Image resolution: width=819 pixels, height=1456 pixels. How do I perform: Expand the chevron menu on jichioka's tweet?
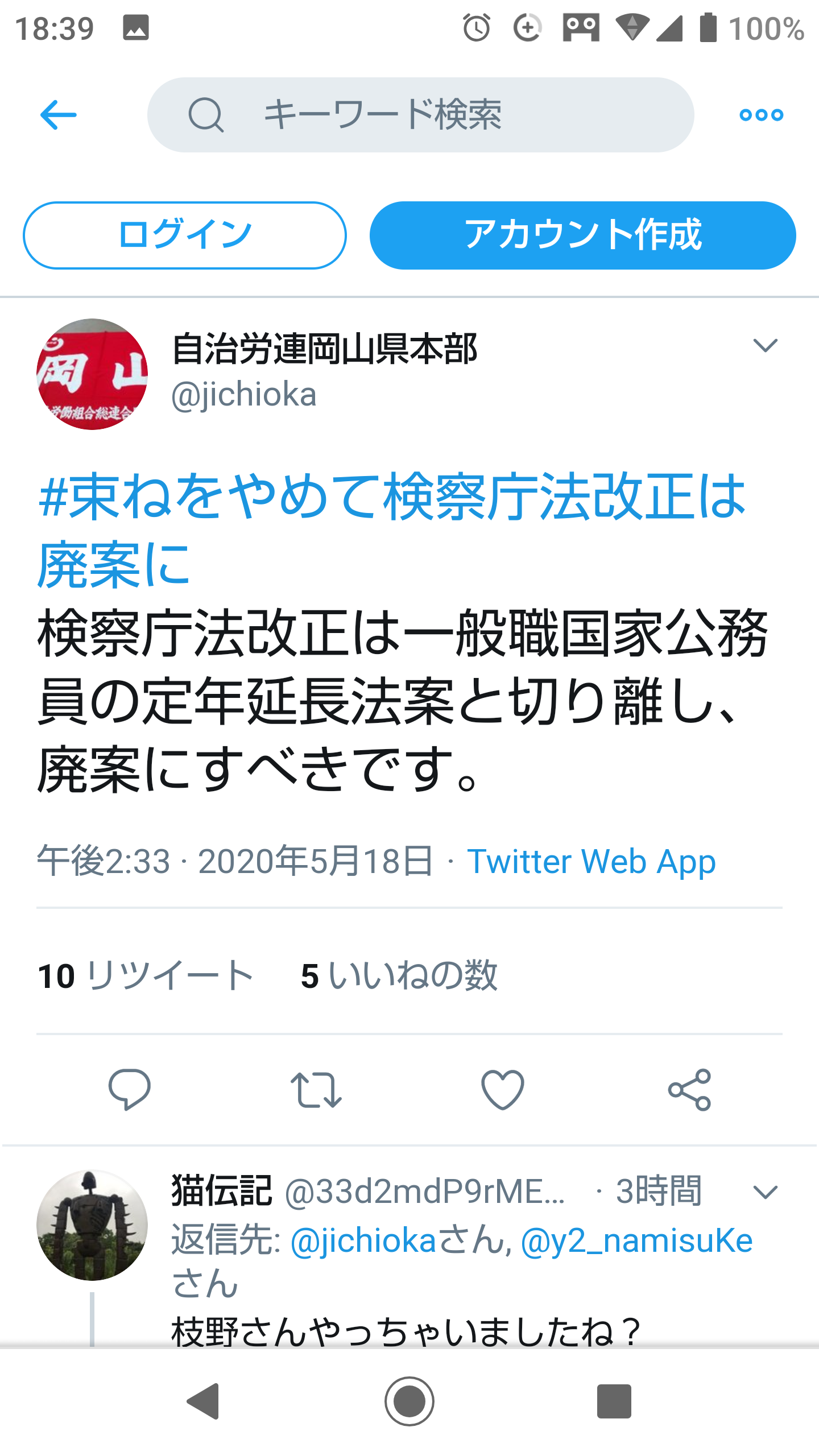click(765, 345)
